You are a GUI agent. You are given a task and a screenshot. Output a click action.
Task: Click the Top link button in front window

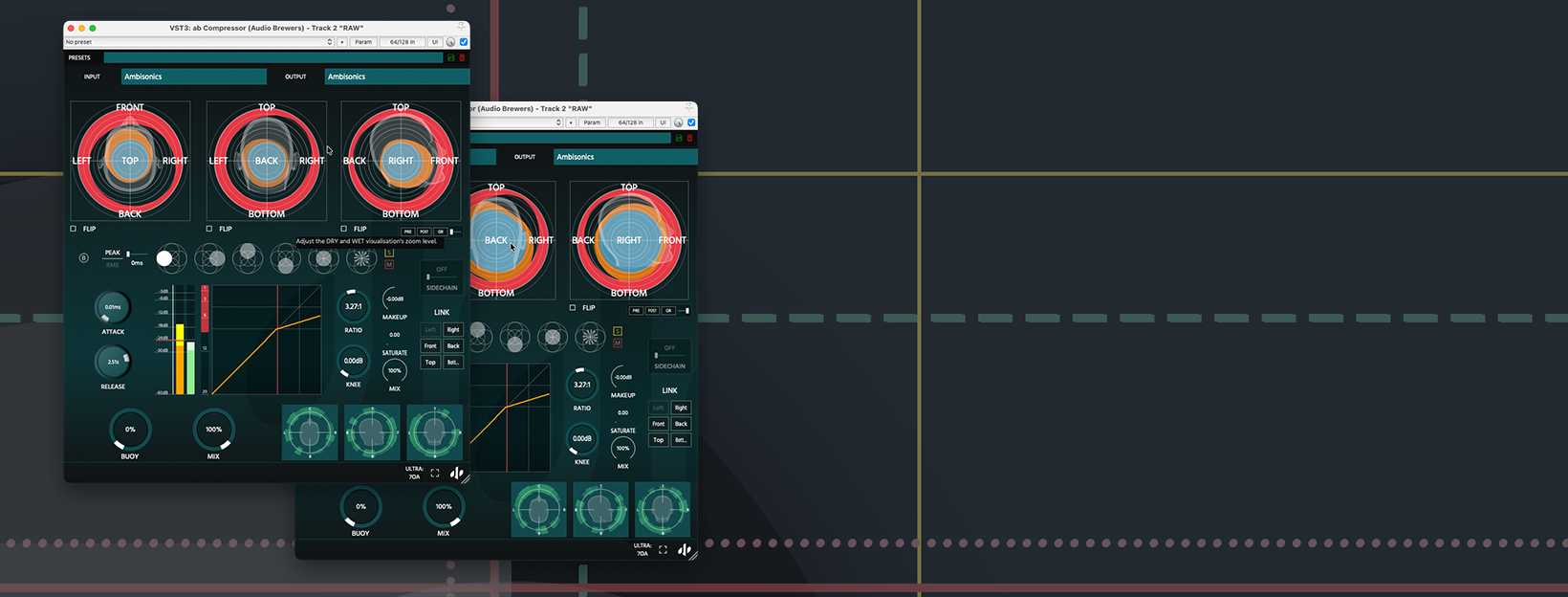click(x=430, y=363)
